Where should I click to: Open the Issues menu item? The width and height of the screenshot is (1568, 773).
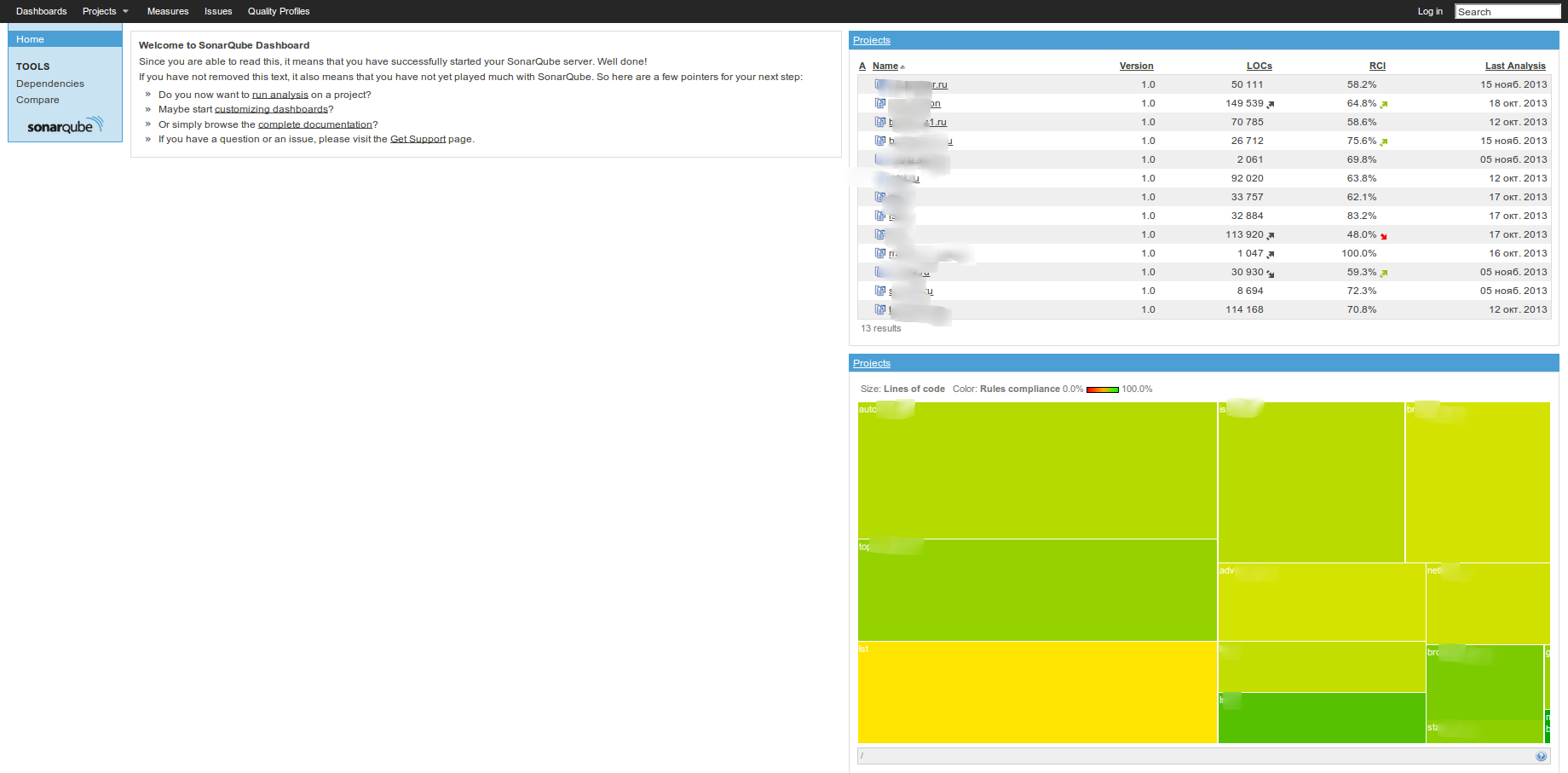pos(218,11)
